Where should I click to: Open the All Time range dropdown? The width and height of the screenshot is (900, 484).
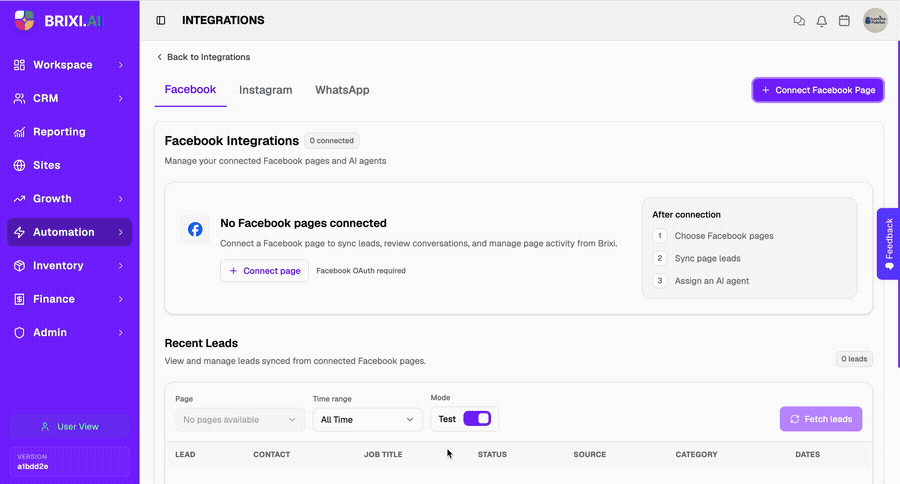(x=367, y=420)
